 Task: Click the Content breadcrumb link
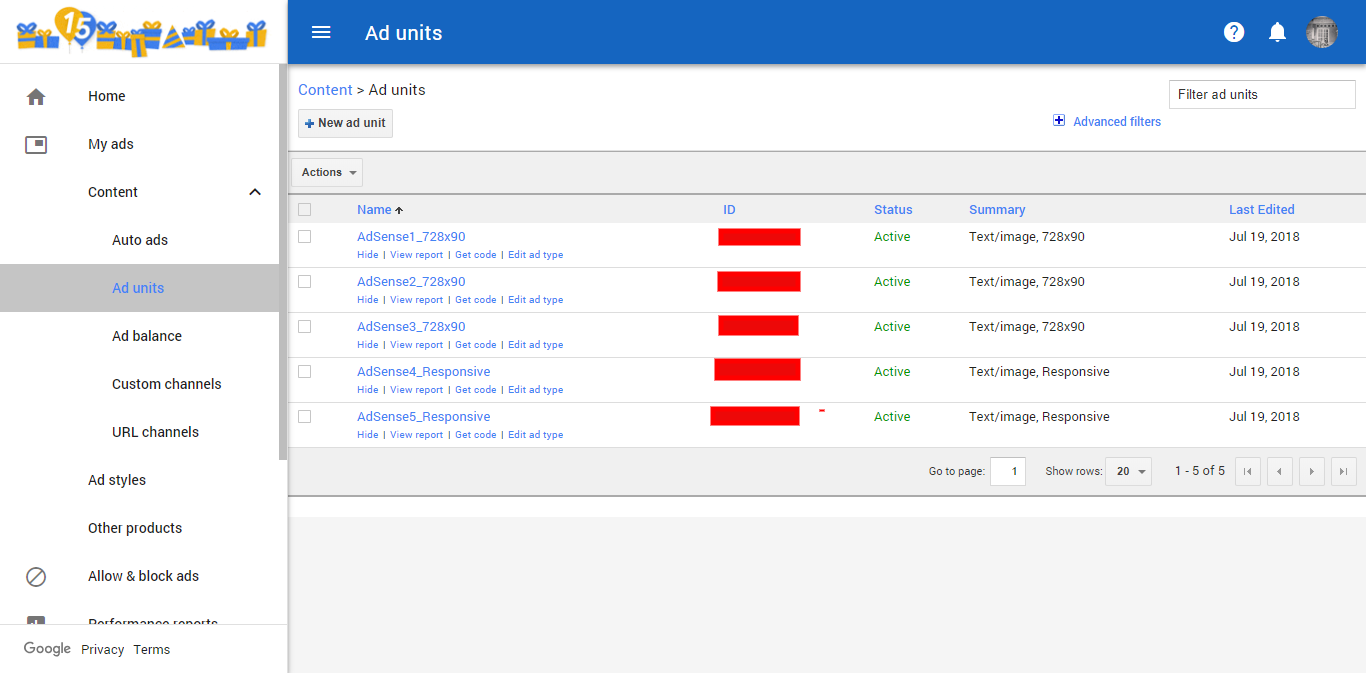(325, 90)
